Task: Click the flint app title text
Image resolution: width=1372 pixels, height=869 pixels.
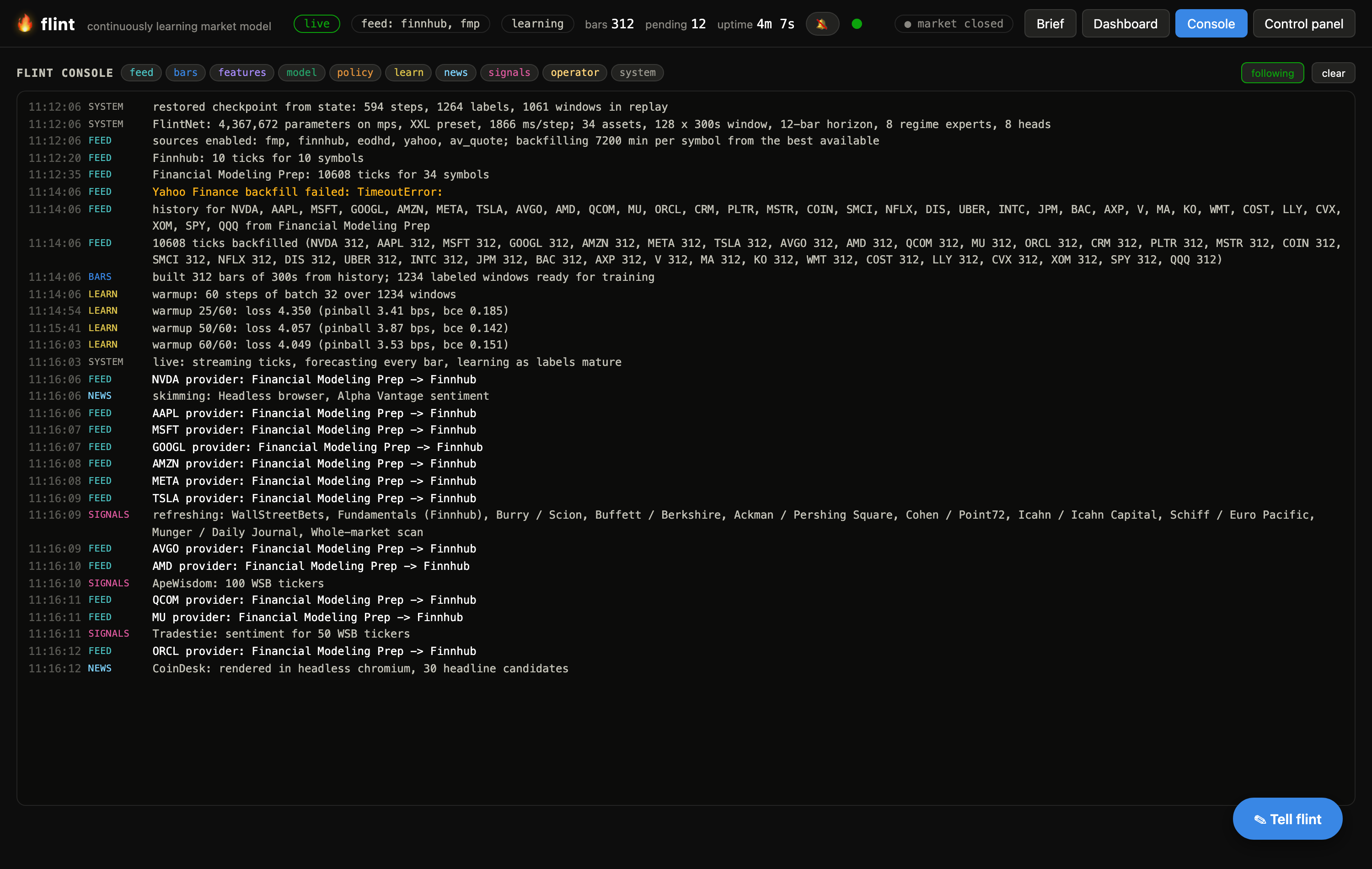Action: pyautogui.click(x=58, y=24)
